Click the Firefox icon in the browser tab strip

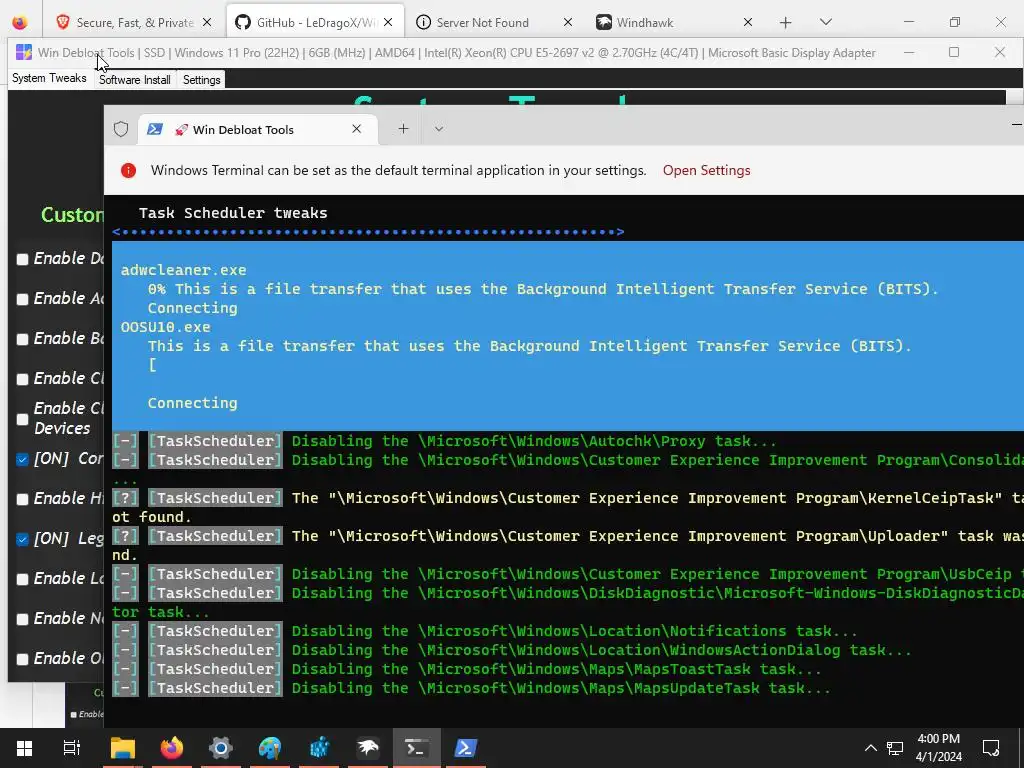click(x=20, y=22)
